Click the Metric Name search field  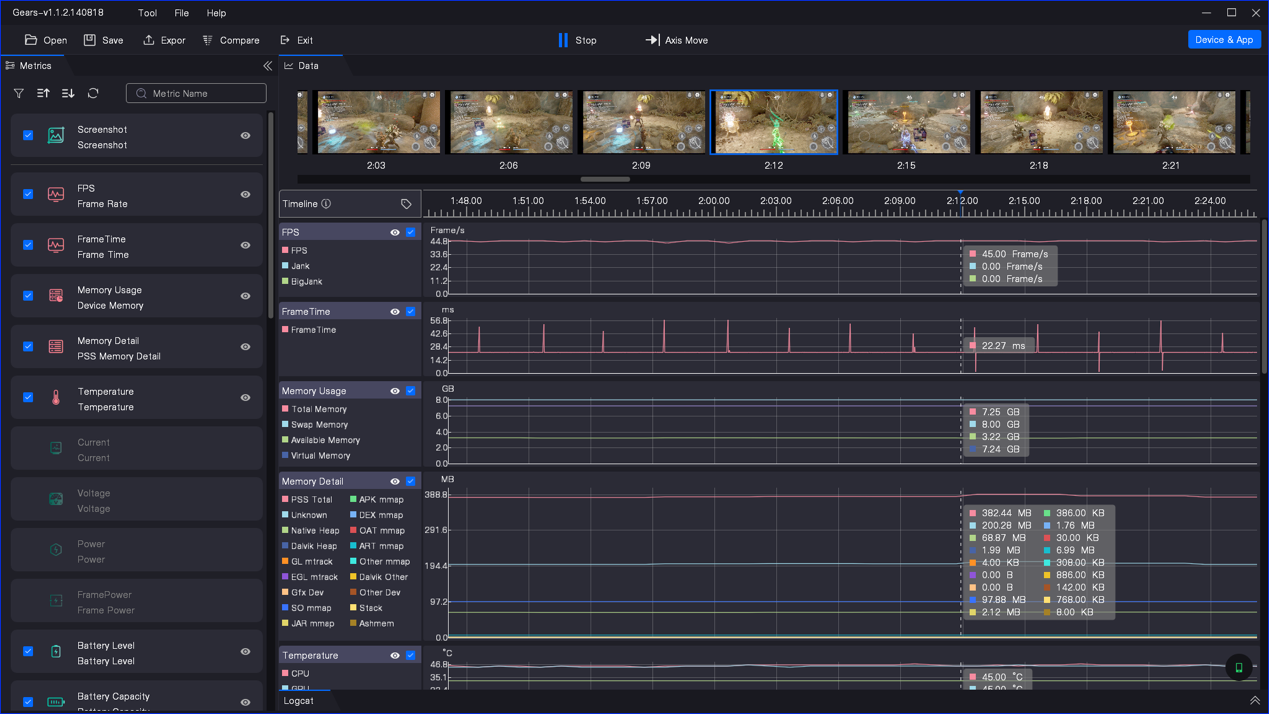[x=196, y=93]
